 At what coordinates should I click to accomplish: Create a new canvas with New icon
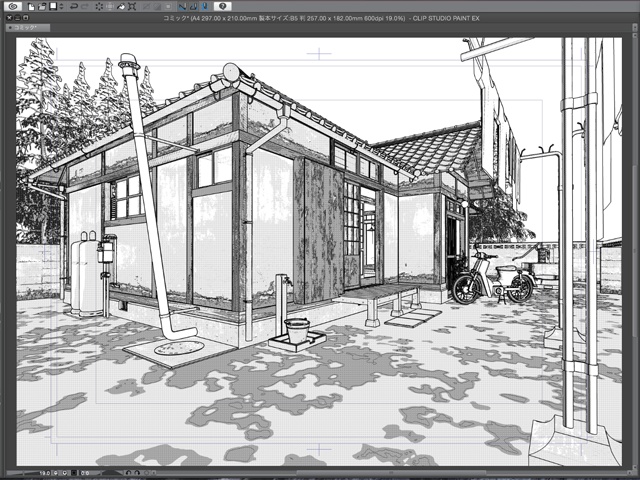click(x=31, y=6)
